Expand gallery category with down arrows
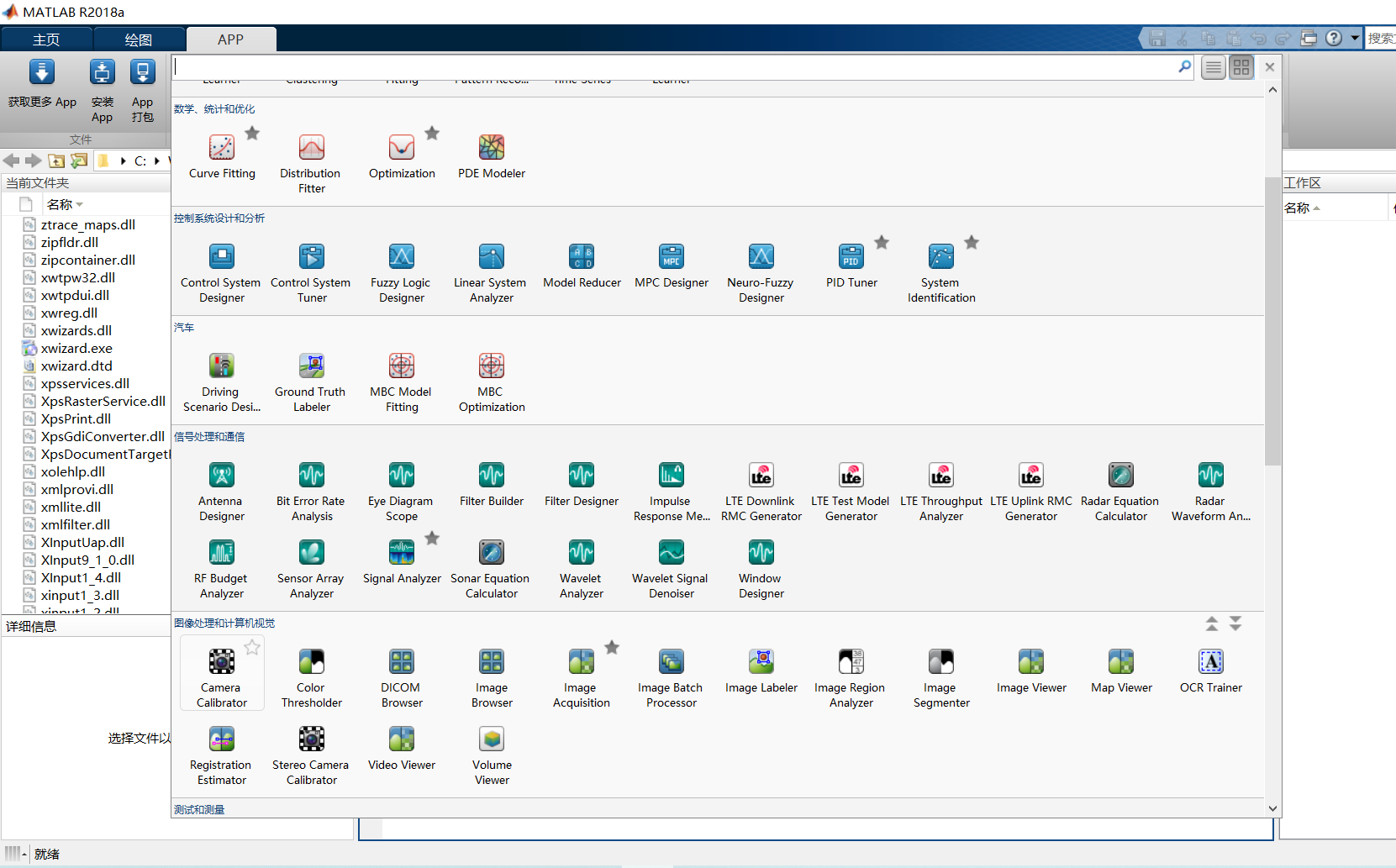The height and width of the screenshot is (868, 1396). tap(1235, 623)
